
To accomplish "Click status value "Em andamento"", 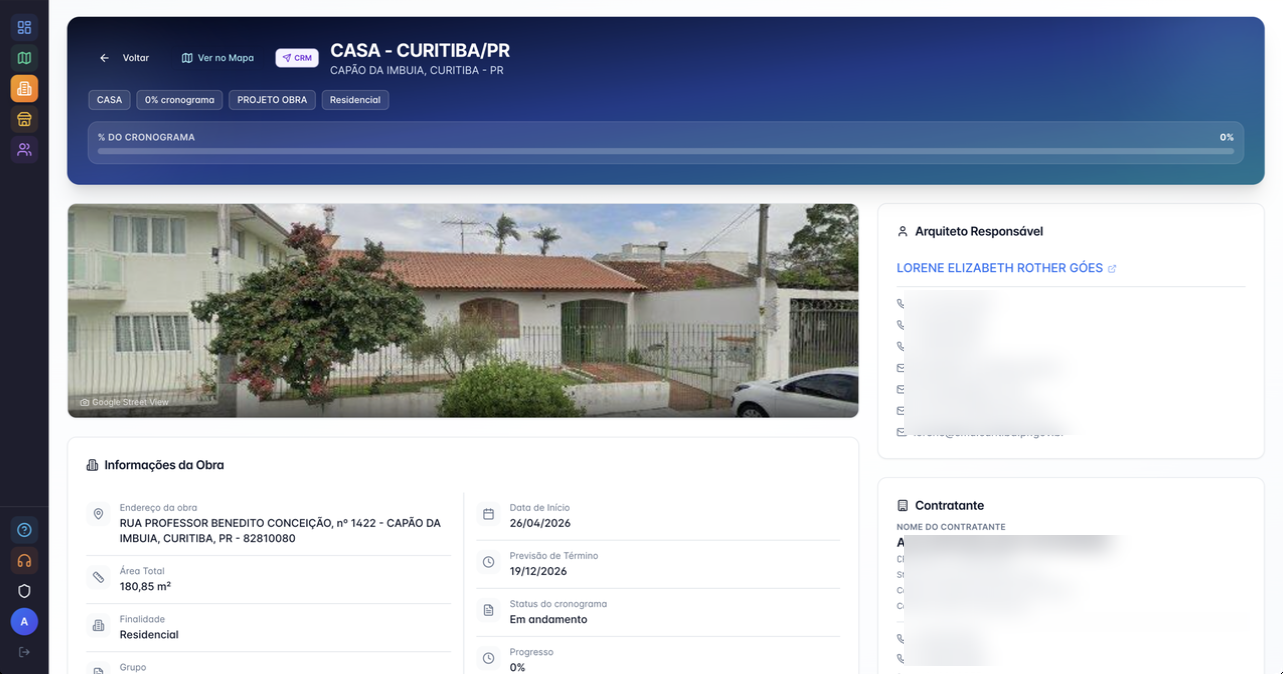I will [x=548, y=619].
